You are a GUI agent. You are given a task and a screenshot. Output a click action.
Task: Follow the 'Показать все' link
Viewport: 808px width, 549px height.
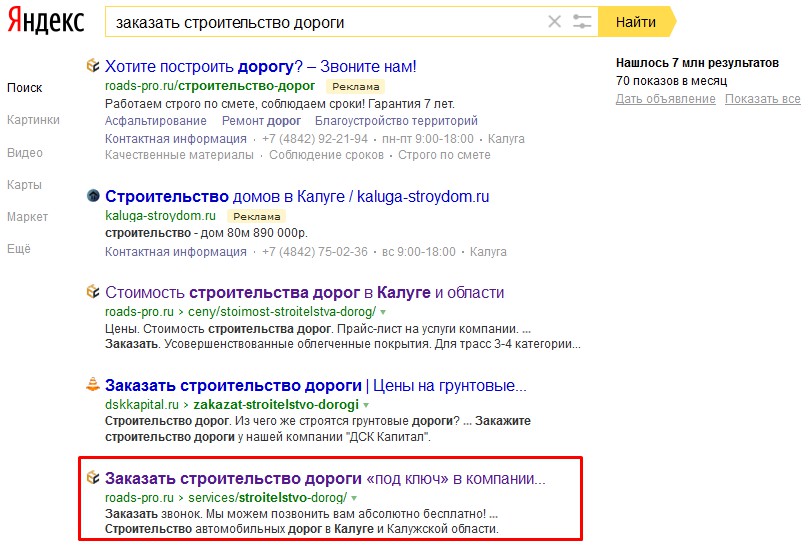point(762,99)
